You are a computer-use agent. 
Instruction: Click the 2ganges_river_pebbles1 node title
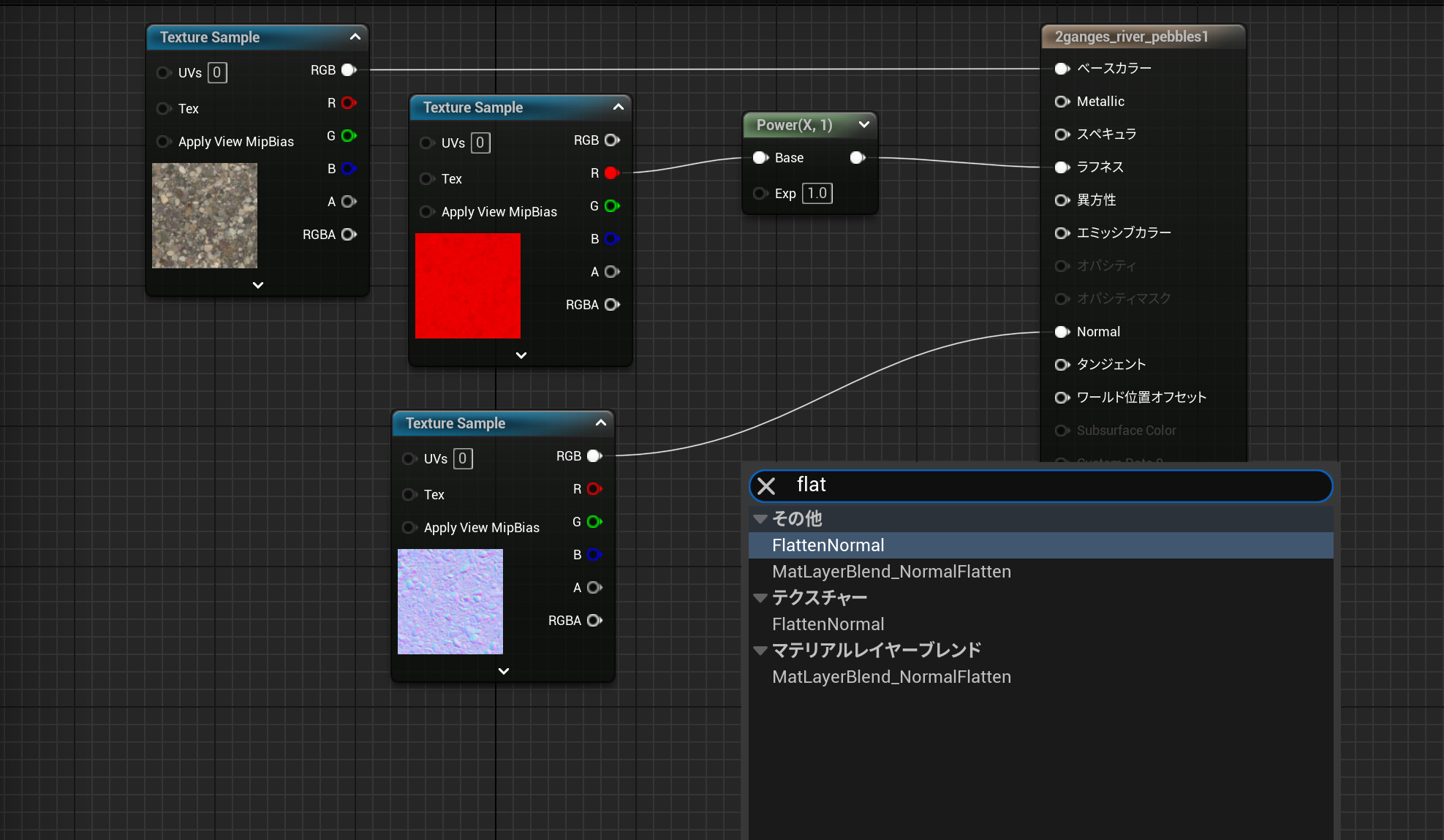coord(1131,37)
